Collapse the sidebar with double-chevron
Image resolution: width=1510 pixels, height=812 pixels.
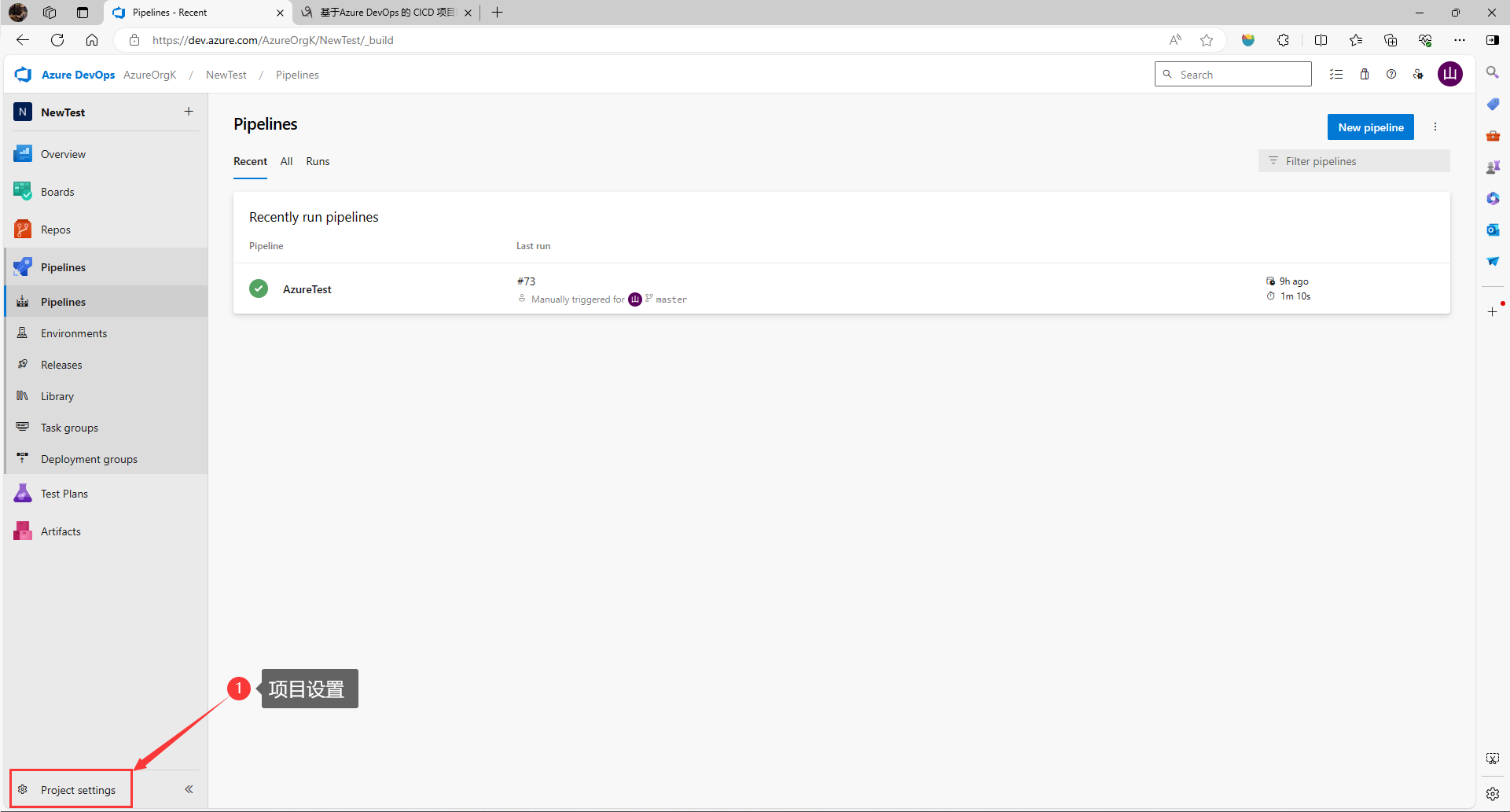(x=189, y=789)
